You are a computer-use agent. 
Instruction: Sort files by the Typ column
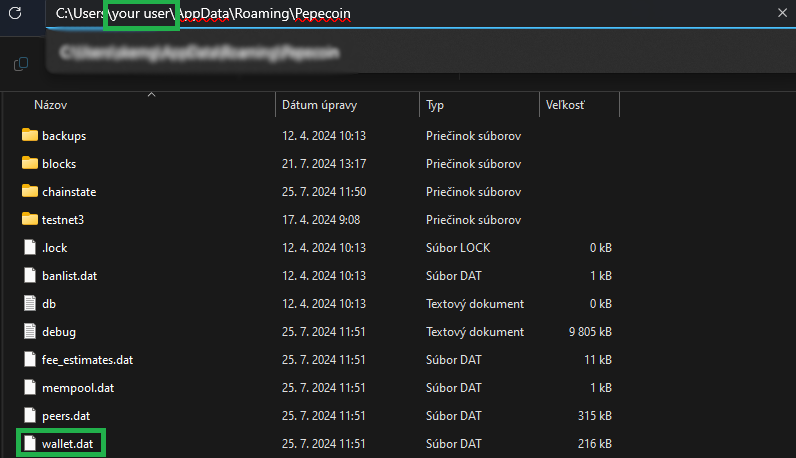[x=435, y=105]
